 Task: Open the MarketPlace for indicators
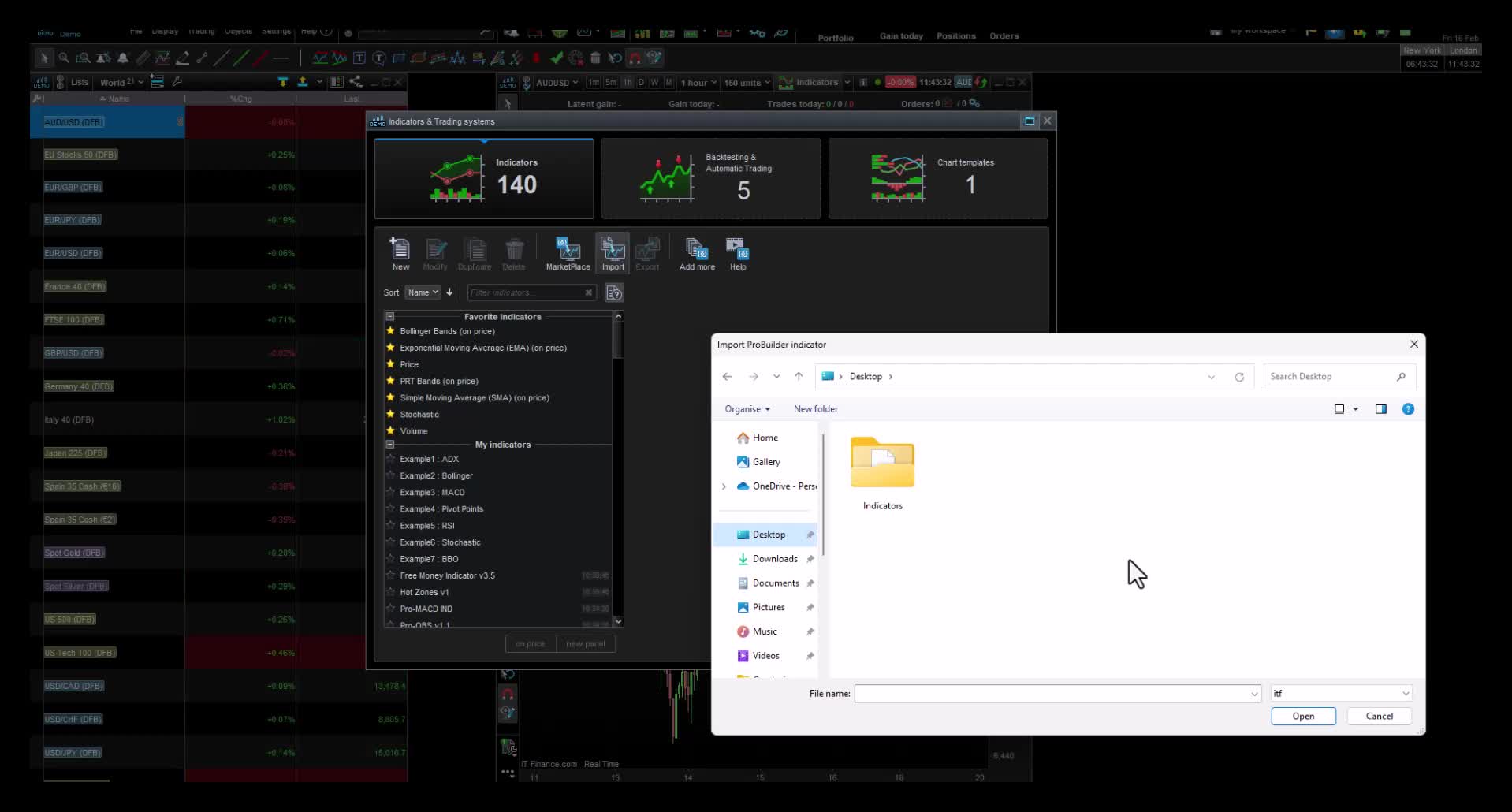[x=567, y=252]
